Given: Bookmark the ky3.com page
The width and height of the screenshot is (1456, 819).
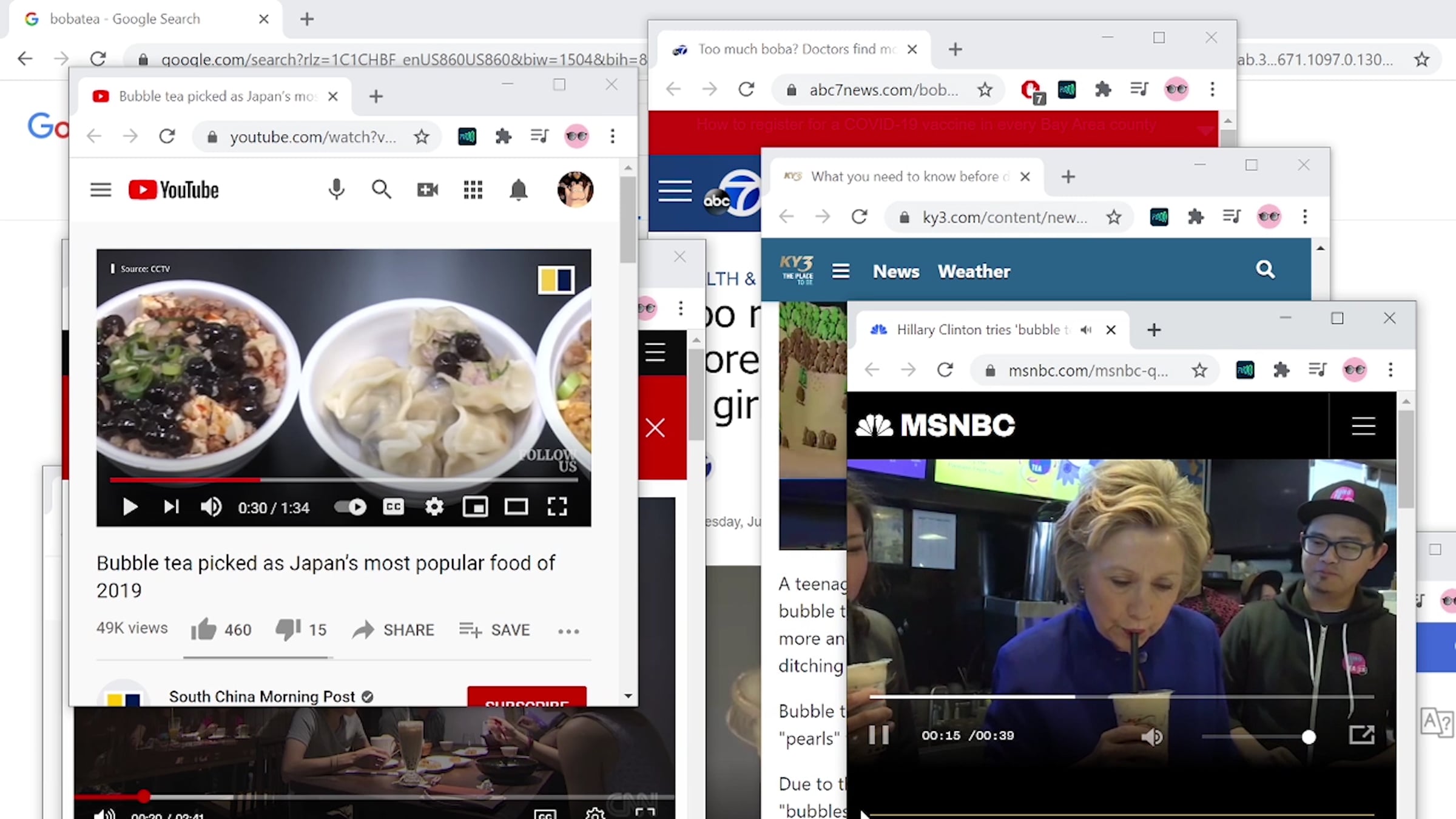Looking at the screenshot, I should pyautogui.click(x=1114, y=217).
